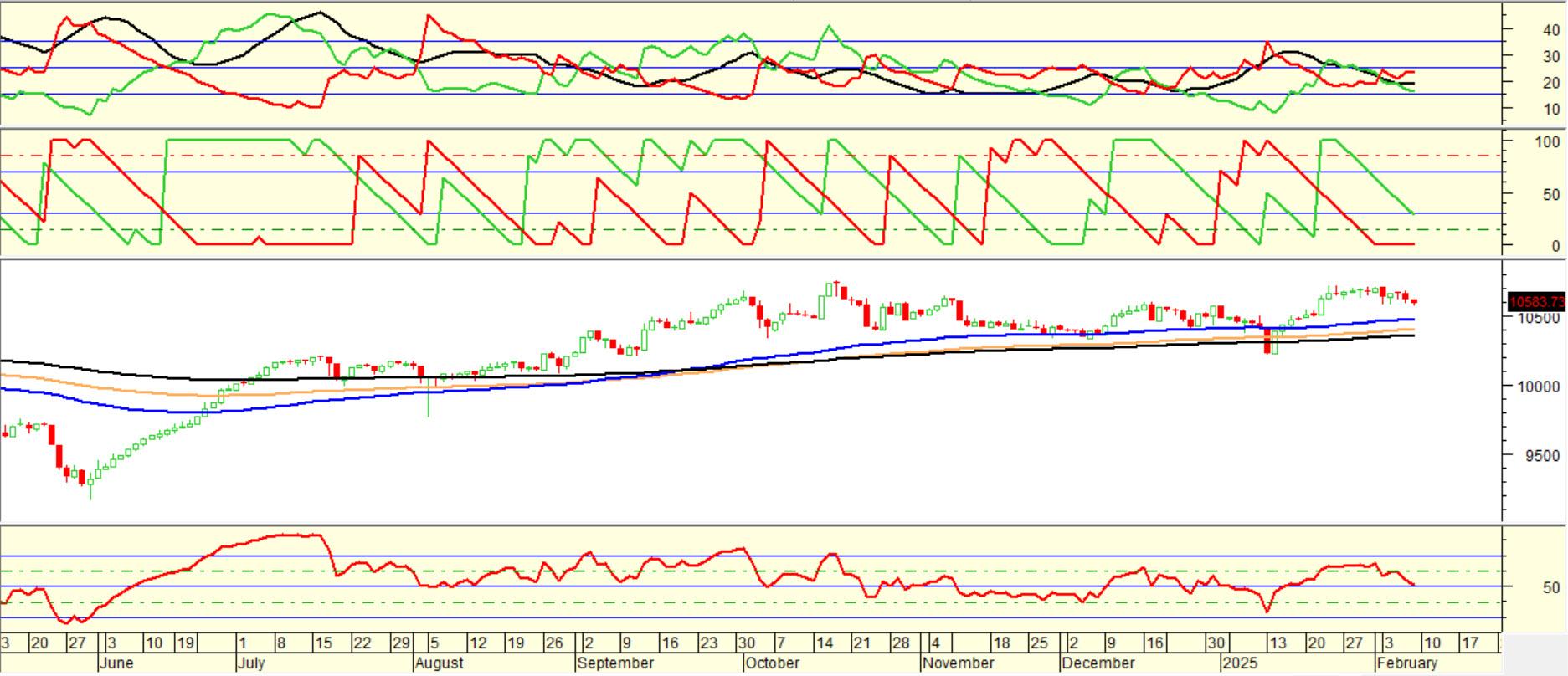
Task: Click date label 15 in July
Action: click(x=323, y=643)
